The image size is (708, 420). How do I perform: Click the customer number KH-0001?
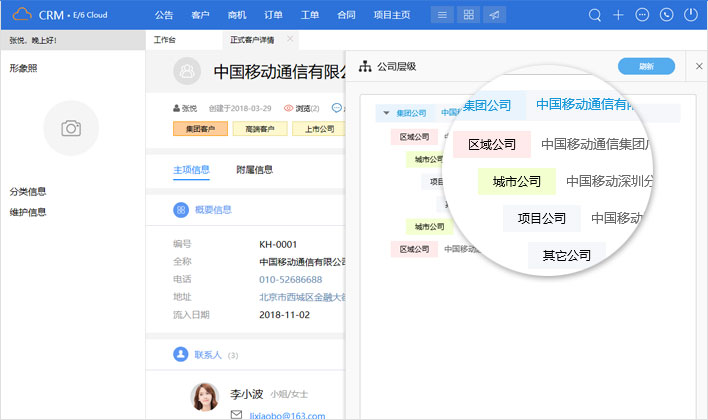pos(278,244)
